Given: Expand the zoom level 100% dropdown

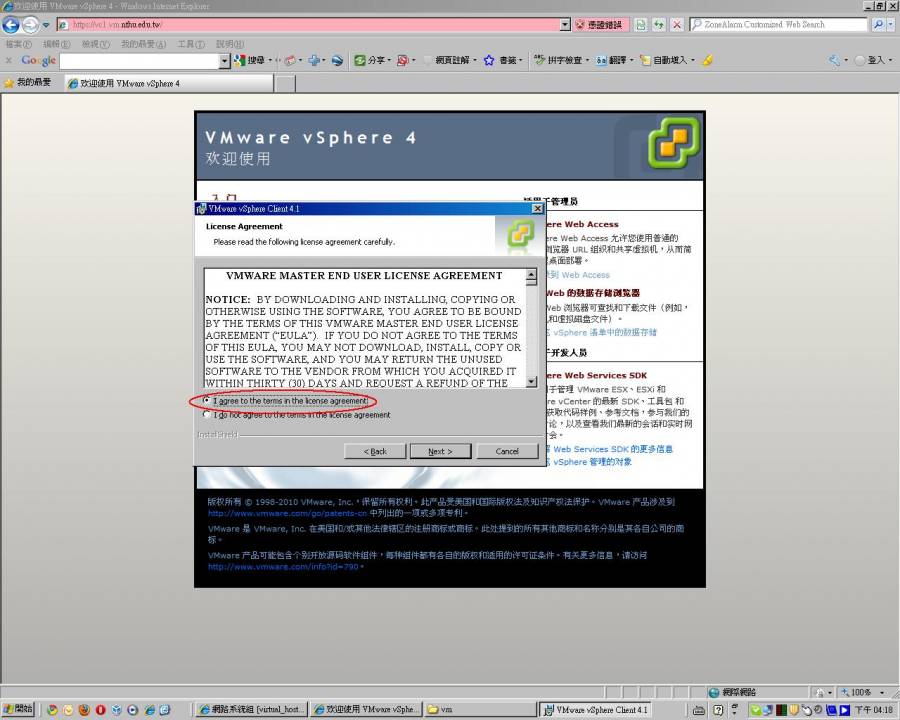Looking at the screenshot, I should [880, 692].
